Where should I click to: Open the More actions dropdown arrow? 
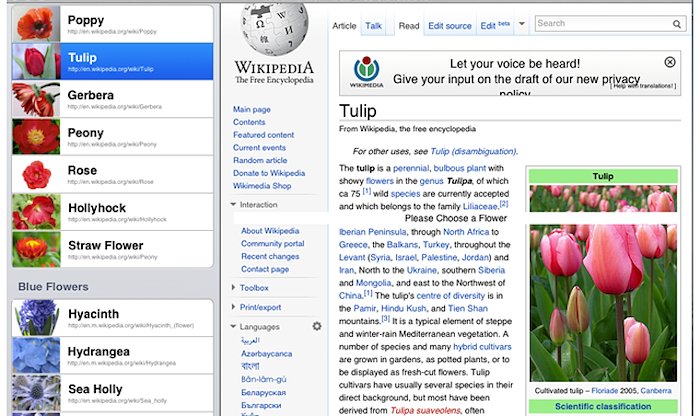pyautogui.click(x=521, y=24)
